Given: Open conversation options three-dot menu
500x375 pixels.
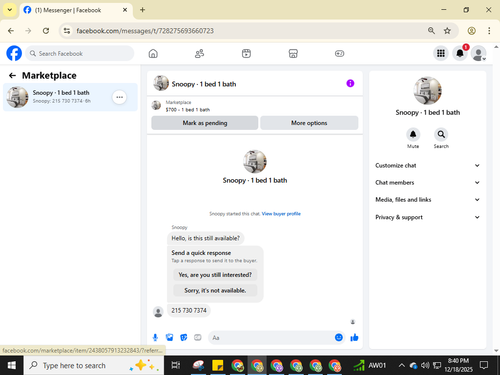Looking at the screenshot, I should point(119,97).
